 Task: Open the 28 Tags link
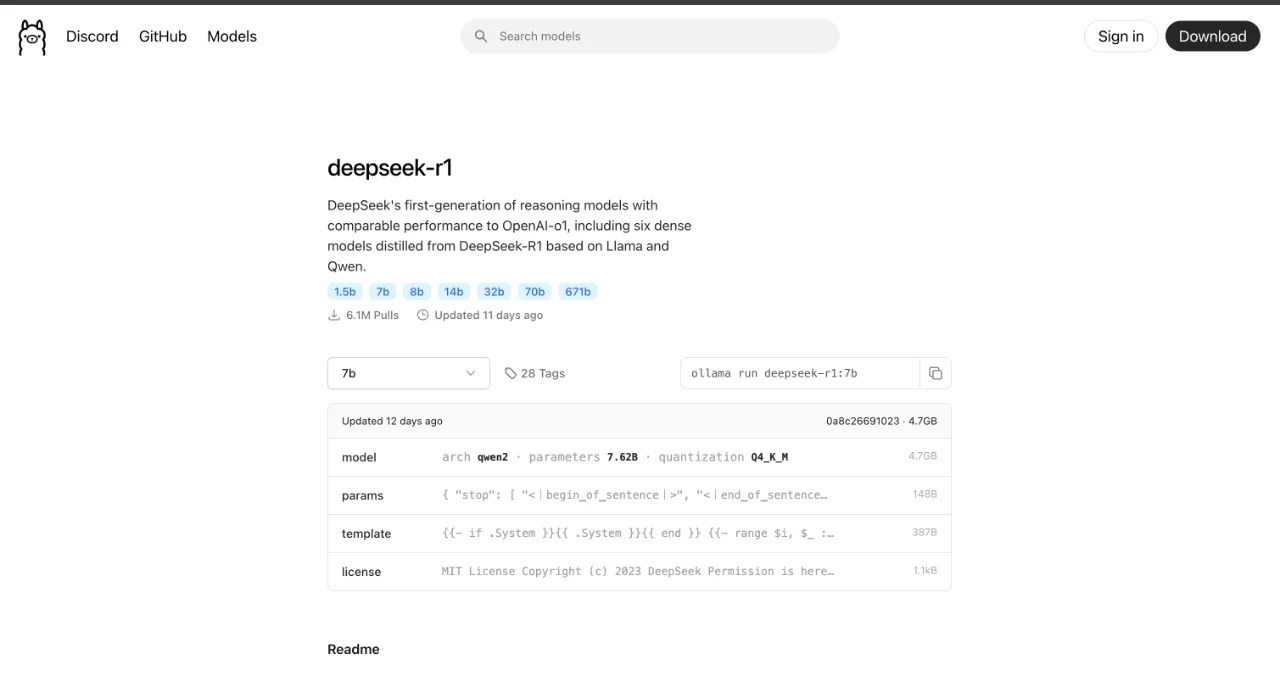click(543, 373)
